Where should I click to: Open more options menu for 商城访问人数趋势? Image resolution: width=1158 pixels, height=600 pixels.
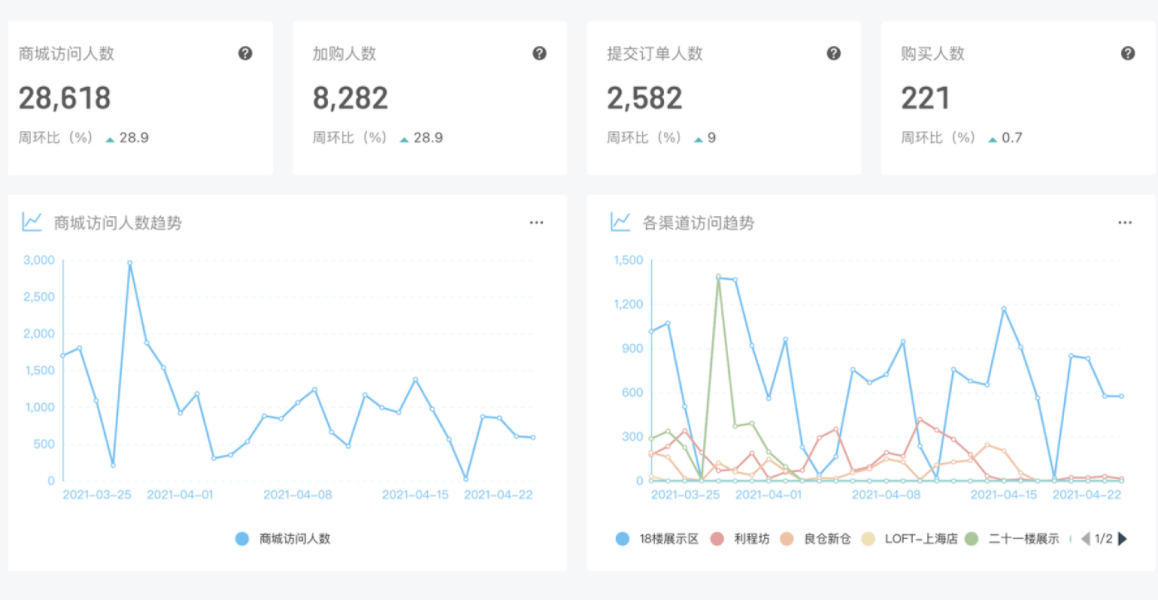click(x=537, y=223)
